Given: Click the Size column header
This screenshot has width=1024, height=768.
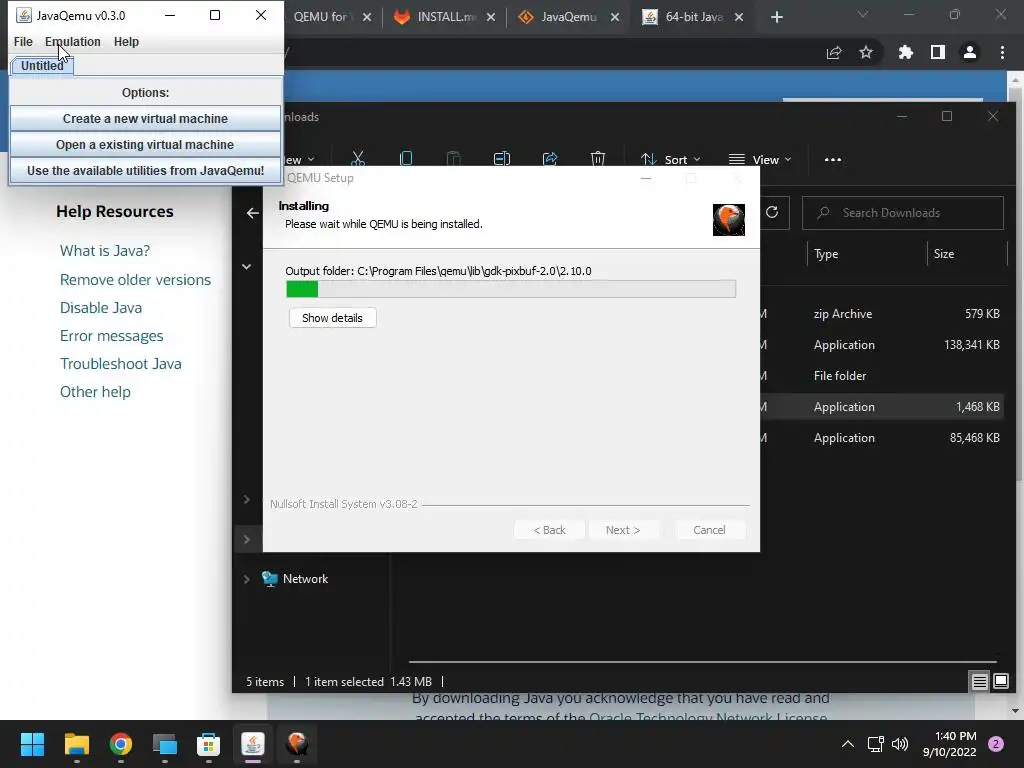Looking at the screenshot, I should [x=967, y=254].
